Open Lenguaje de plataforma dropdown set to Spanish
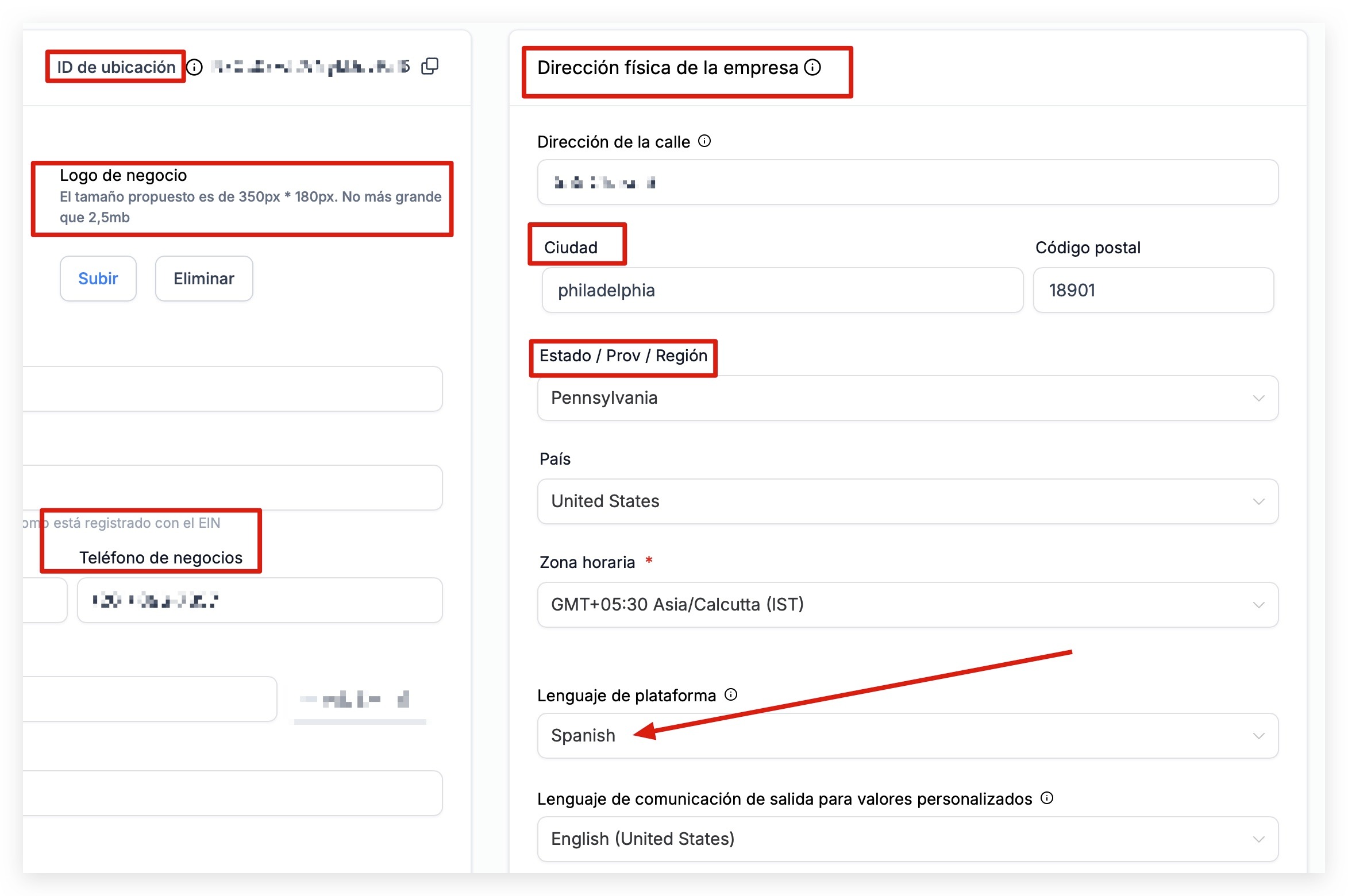 (x=907, y=736)
